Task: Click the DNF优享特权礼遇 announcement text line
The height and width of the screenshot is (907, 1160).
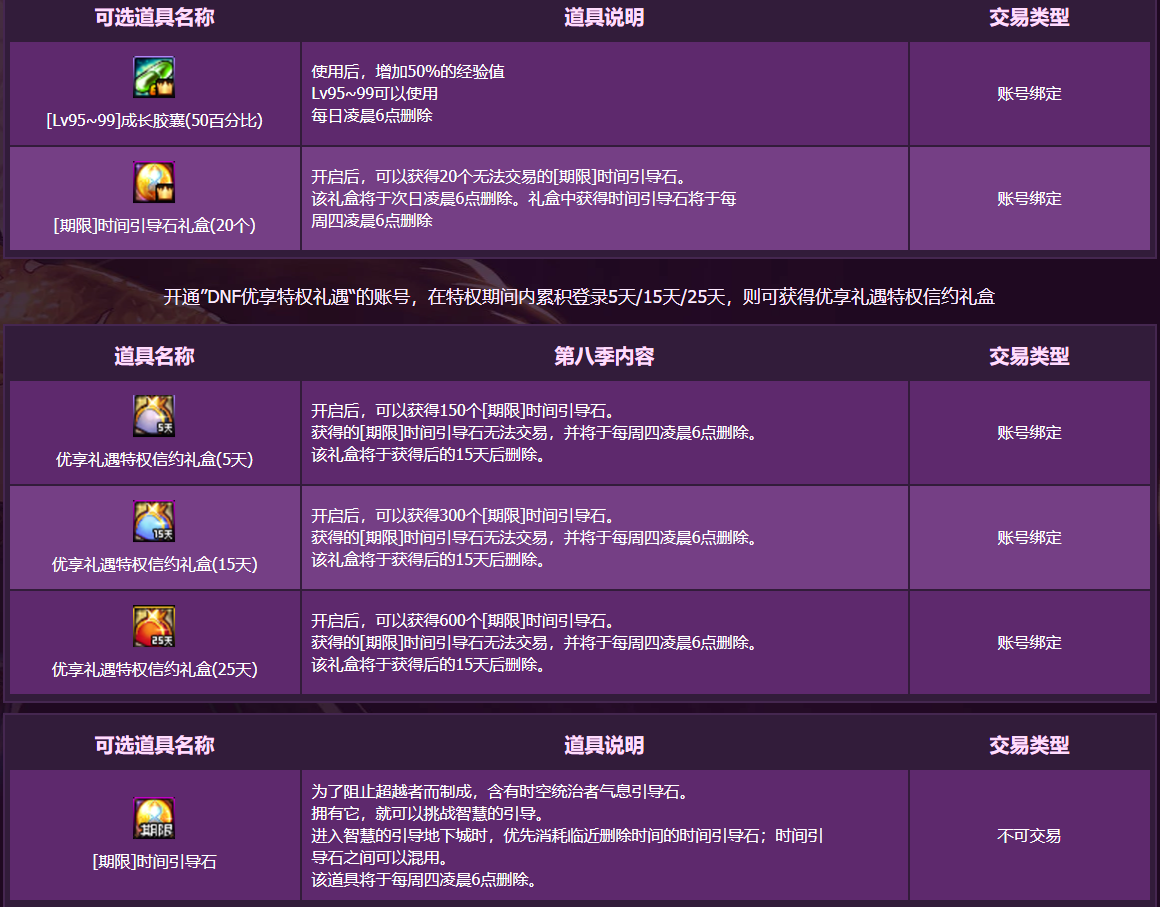Action: tap(579, 297)
